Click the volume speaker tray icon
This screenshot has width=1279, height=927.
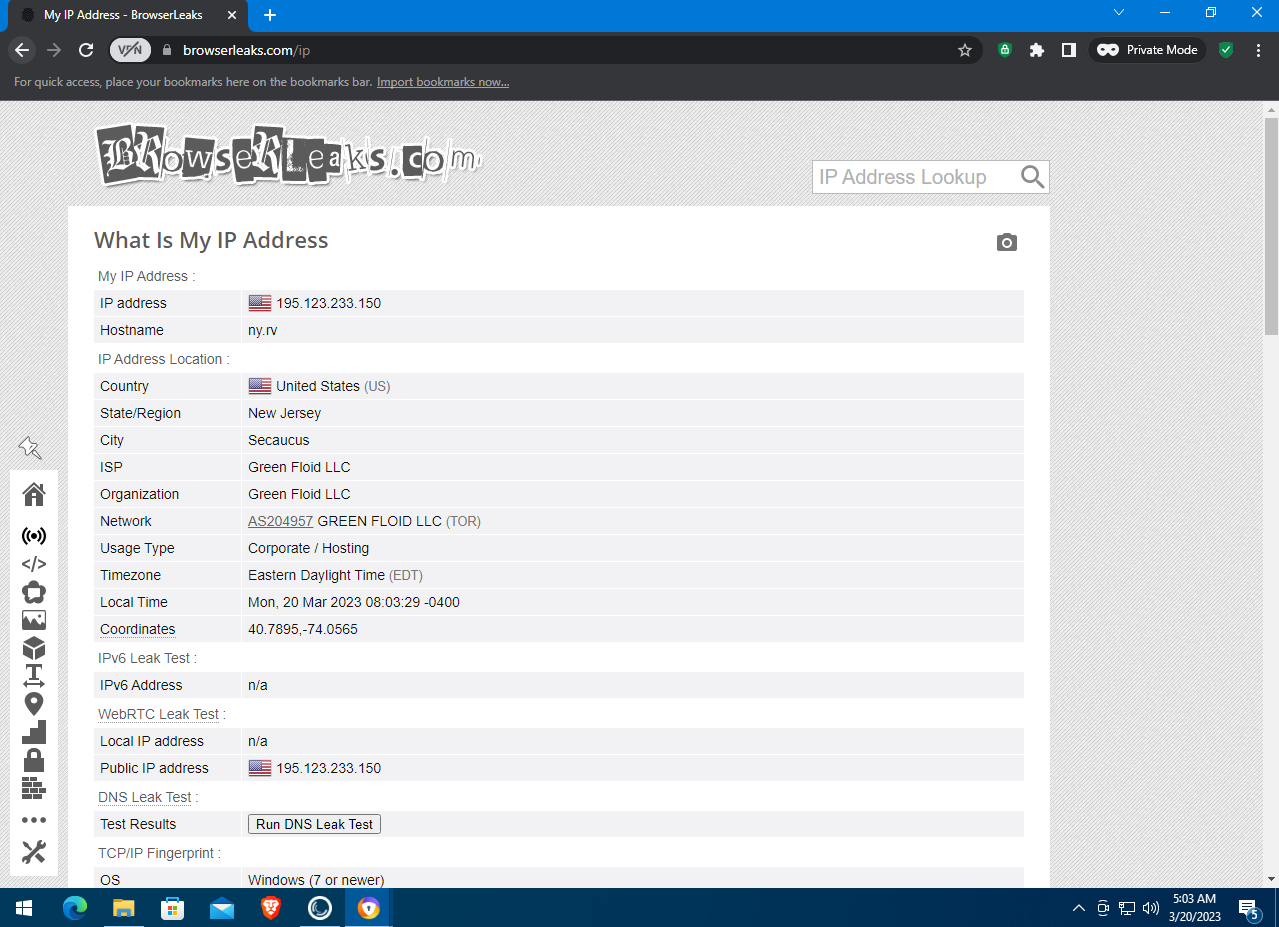(1150, 908)
